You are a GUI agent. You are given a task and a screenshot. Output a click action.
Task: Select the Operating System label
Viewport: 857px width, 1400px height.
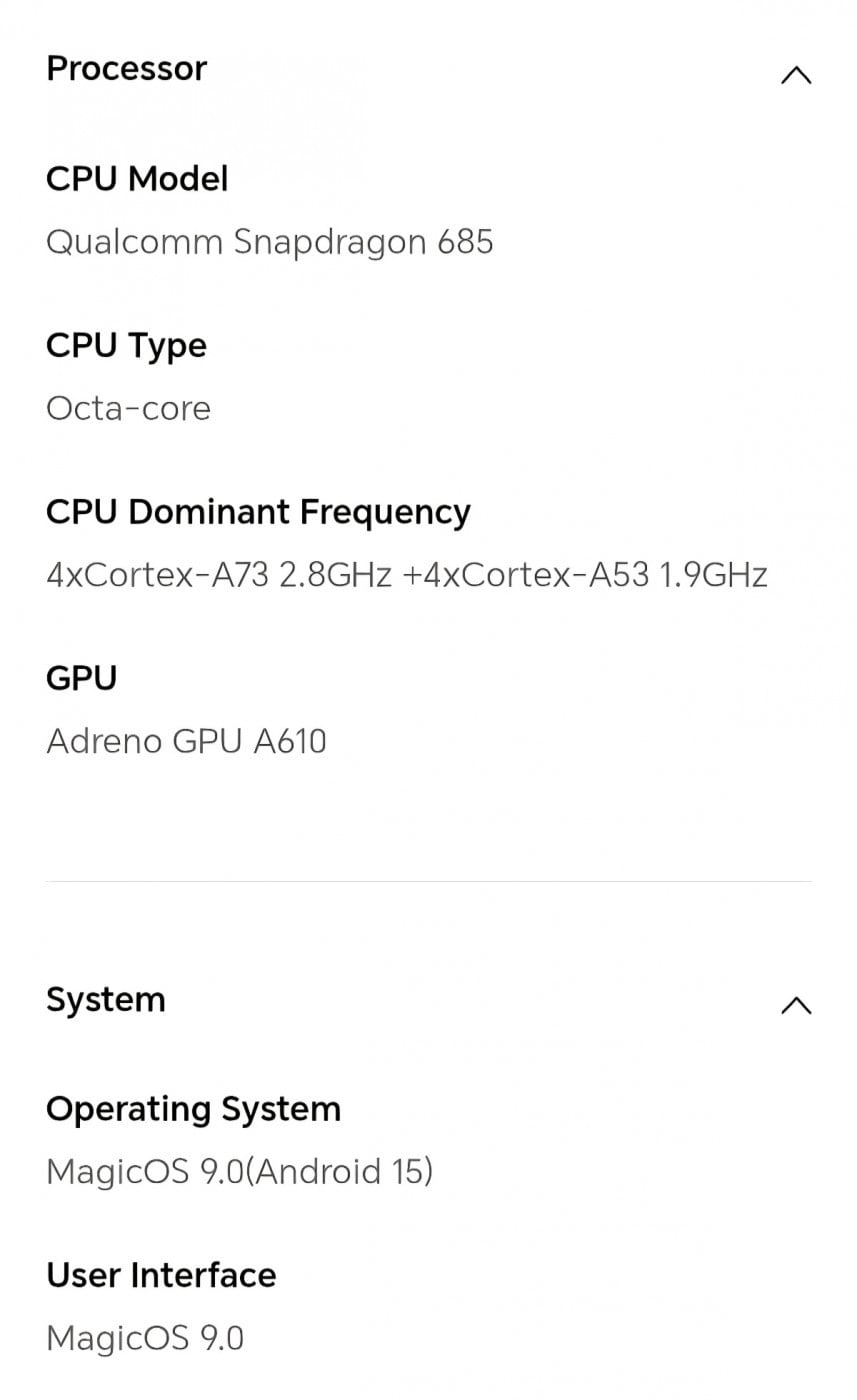pyautogui.click(x=193, y=1108)
